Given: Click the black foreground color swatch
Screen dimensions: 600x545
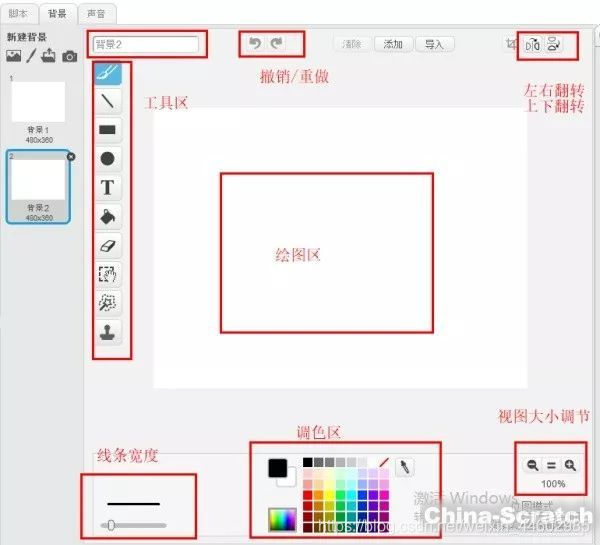Looking at the screenshot, I should click(x=278, y=468).
